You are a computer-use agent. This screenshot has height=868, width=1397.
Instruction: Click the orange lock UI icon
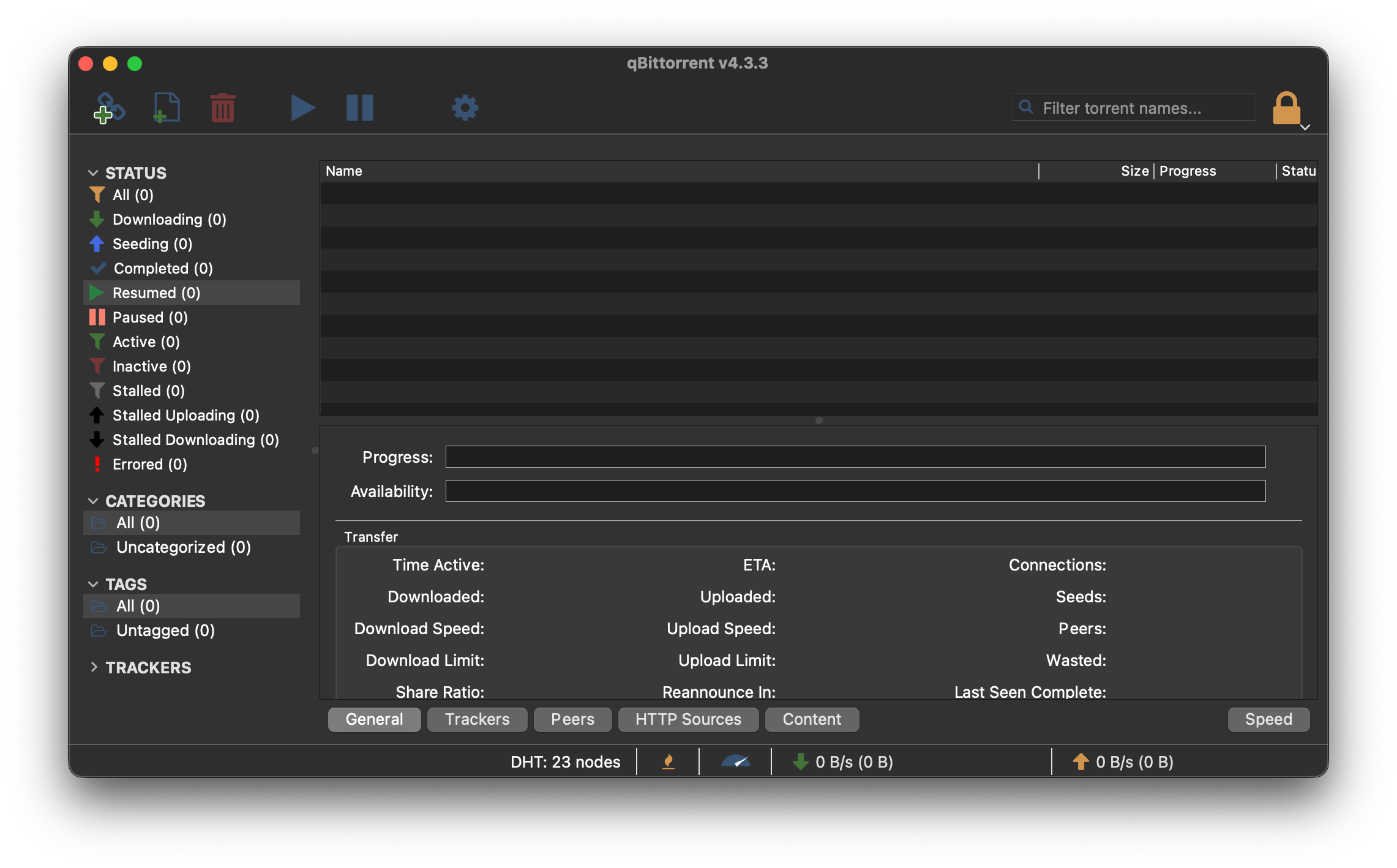1286,108
